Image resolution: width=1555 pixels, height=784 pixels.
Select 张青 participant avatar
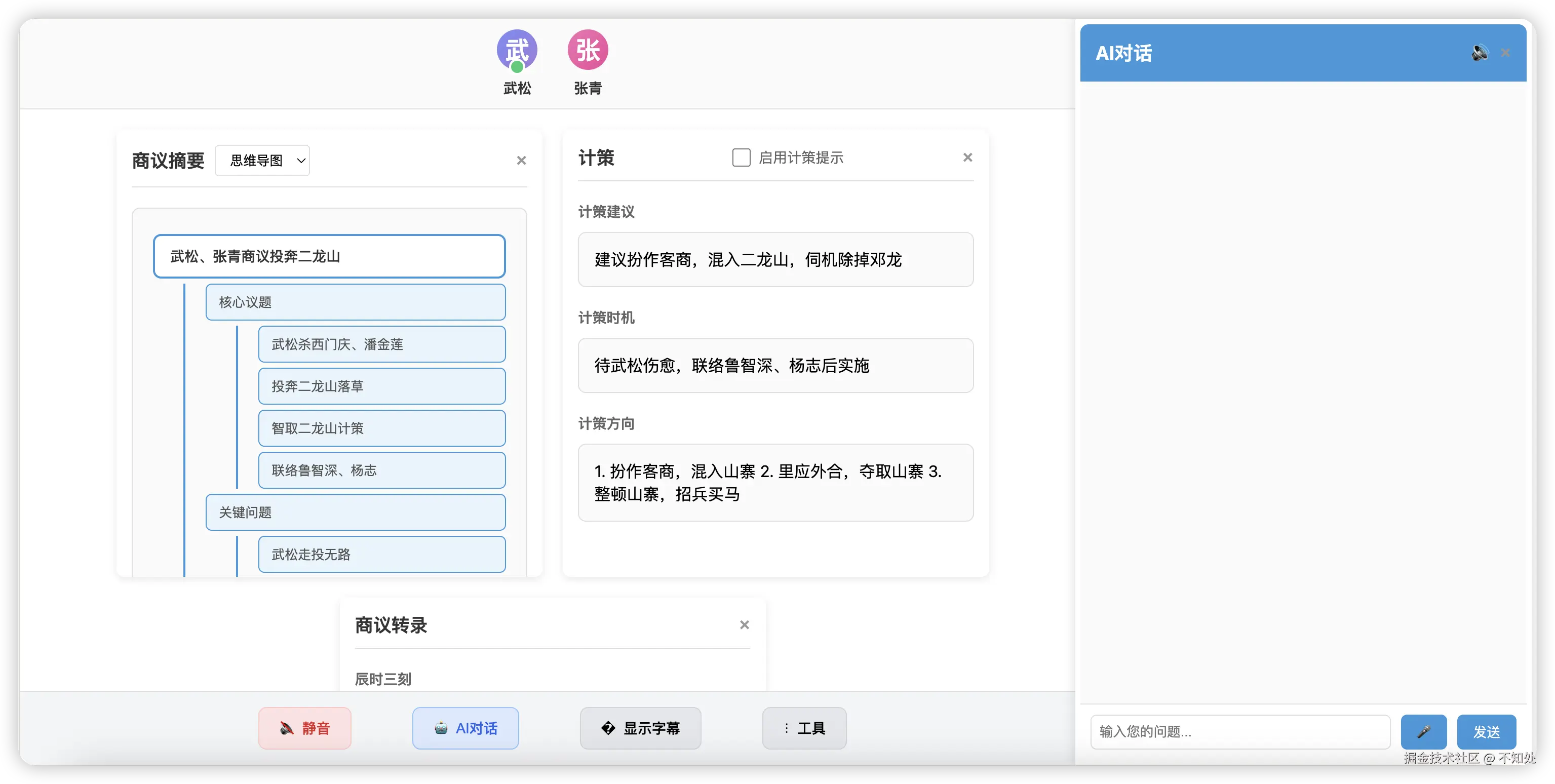click(588, 50)
